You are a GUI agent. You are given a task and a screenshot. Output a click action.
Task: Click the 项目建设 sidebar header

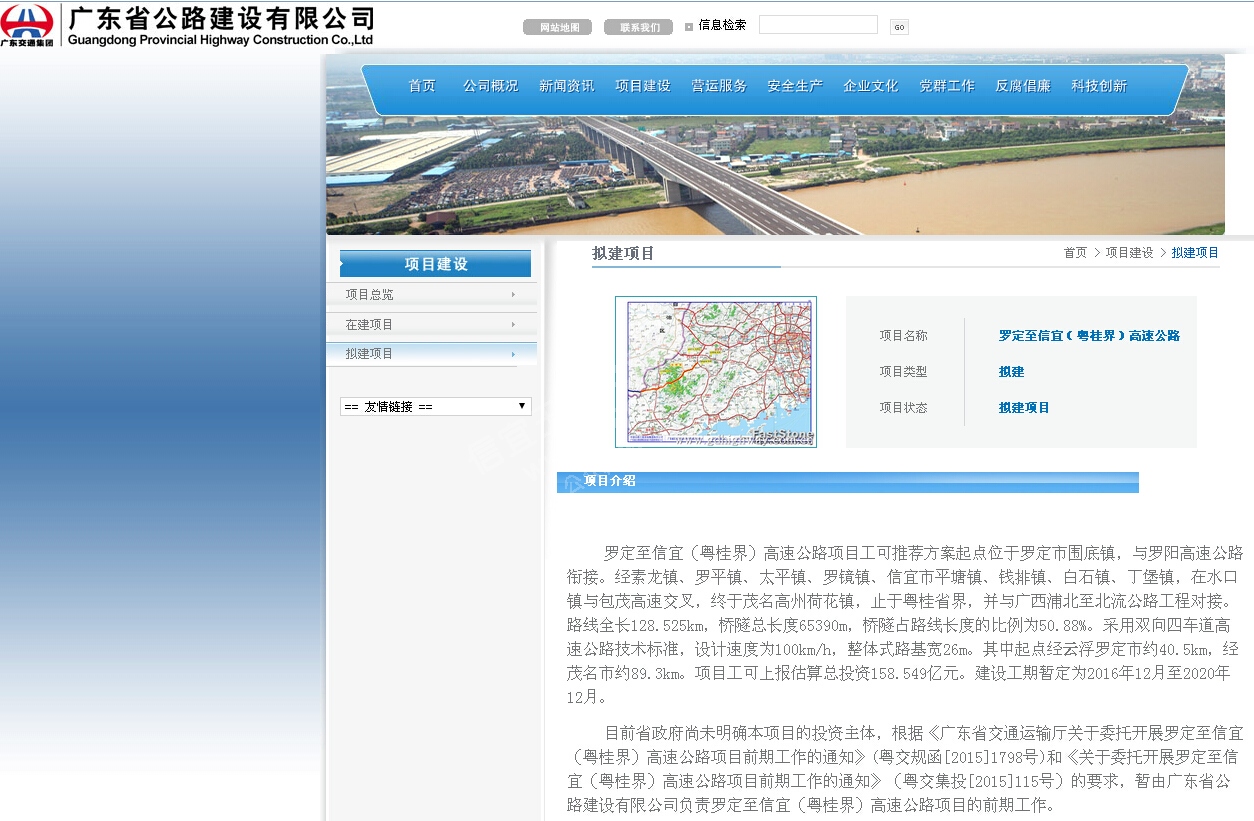(x=436, y=264)
